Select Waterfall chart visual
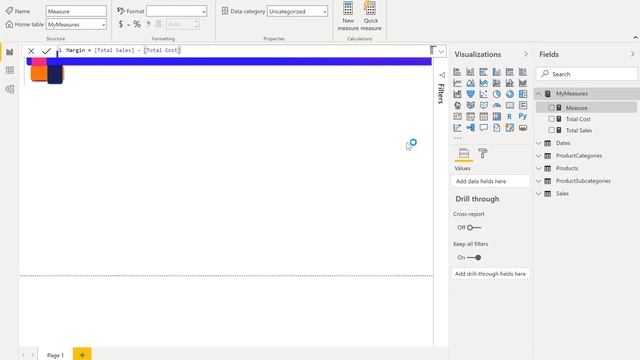The height and width of the screenshot is (360, 640). pos(457,94)
